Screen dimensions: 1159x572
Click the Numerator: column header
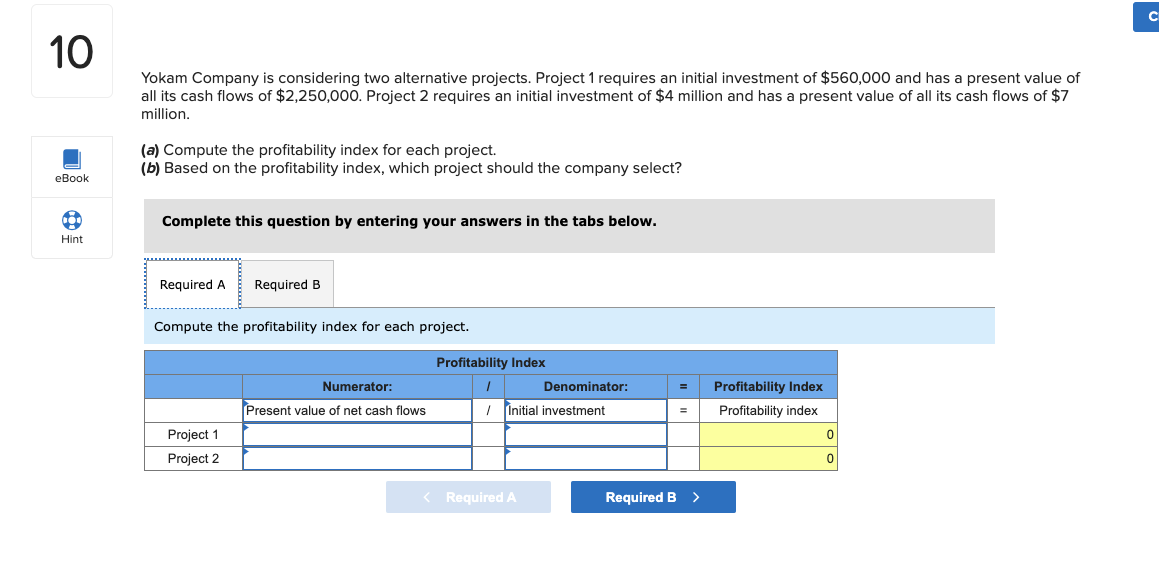pyautogui.click(x=357, y=387)
